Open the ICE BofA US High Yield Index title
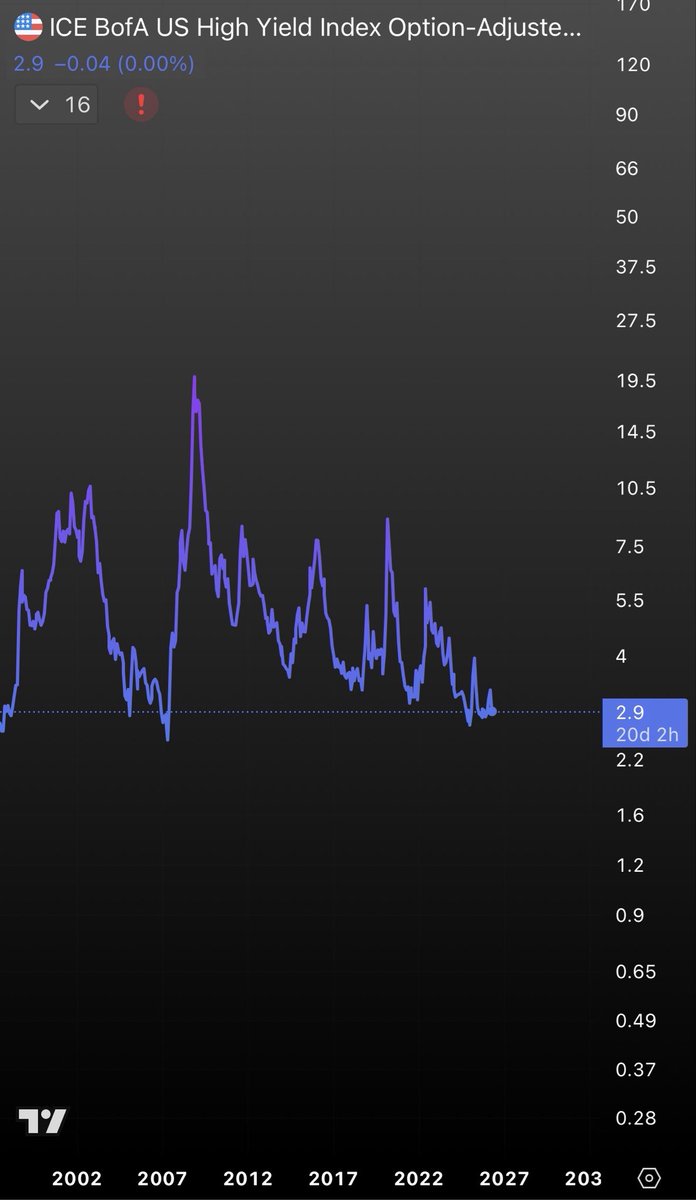This screenshot has width=696, height=1200. click(315, 29)
